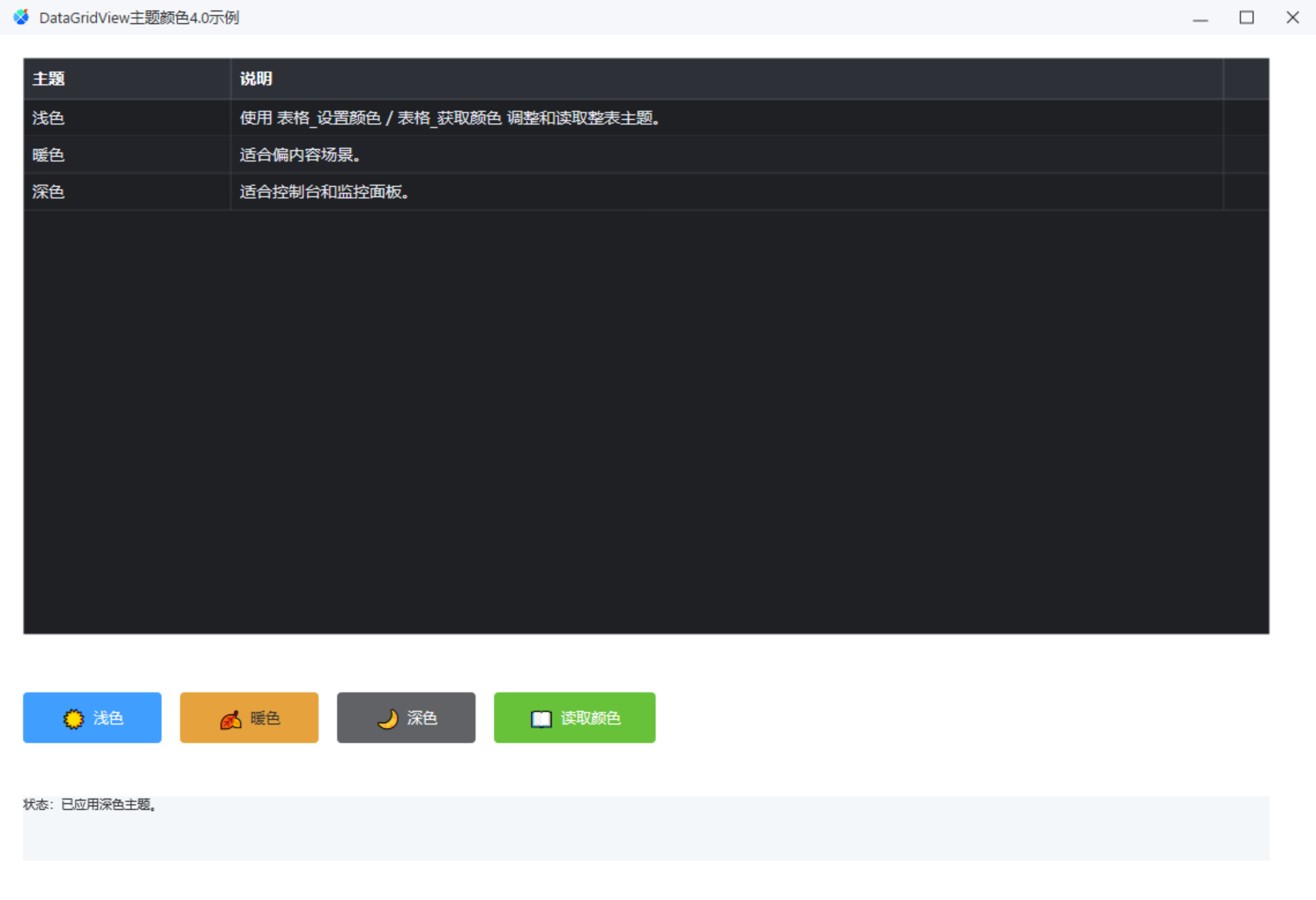Click the app icon in title bar
The height and width of the screenshot is (900, 1316).
(21, 17)
